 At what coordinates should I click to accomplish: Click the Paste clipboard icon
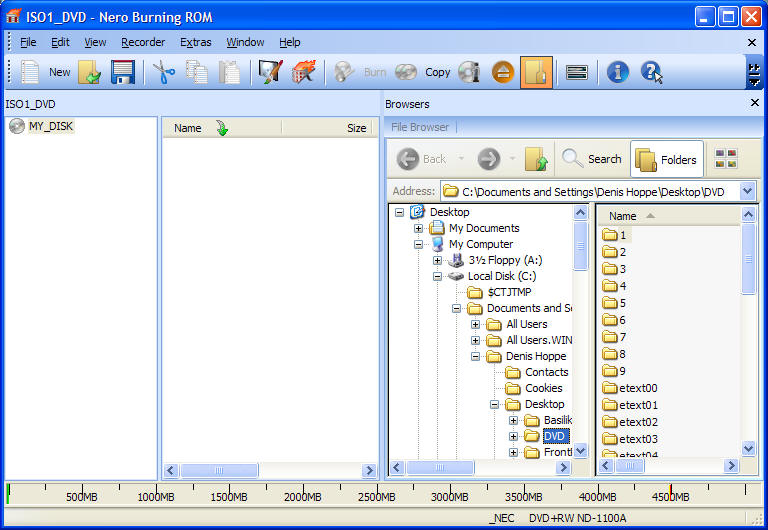coord(229,72)
